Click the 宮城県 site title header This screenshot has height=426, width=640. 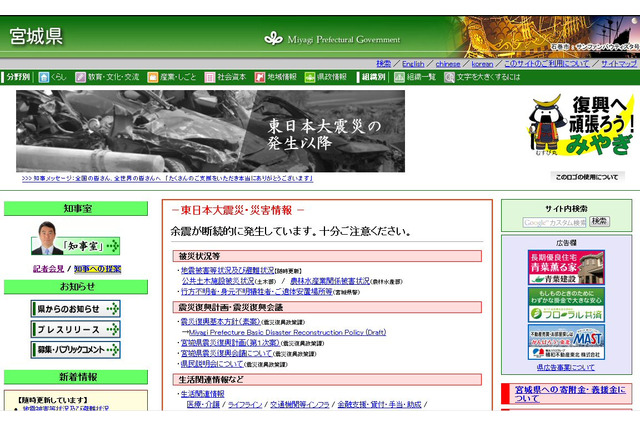click(36, 36)
